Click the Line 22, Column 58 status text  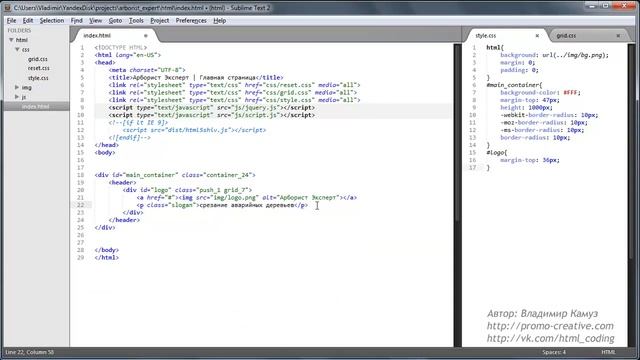point(29,352)
